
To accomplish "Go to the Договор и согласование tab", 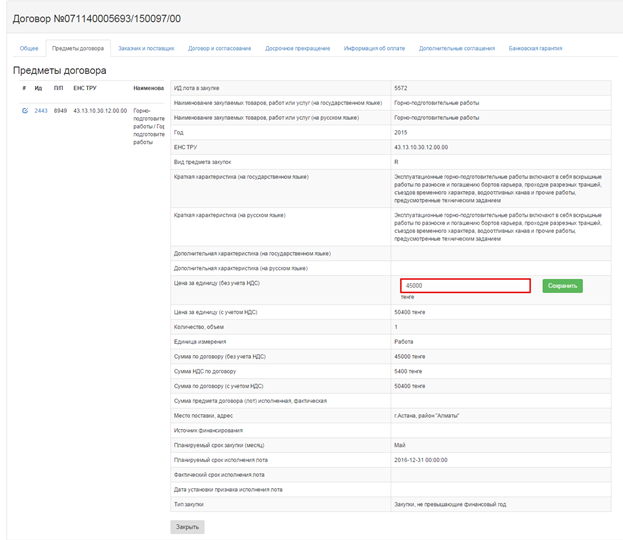I will [x=220, y=48].
